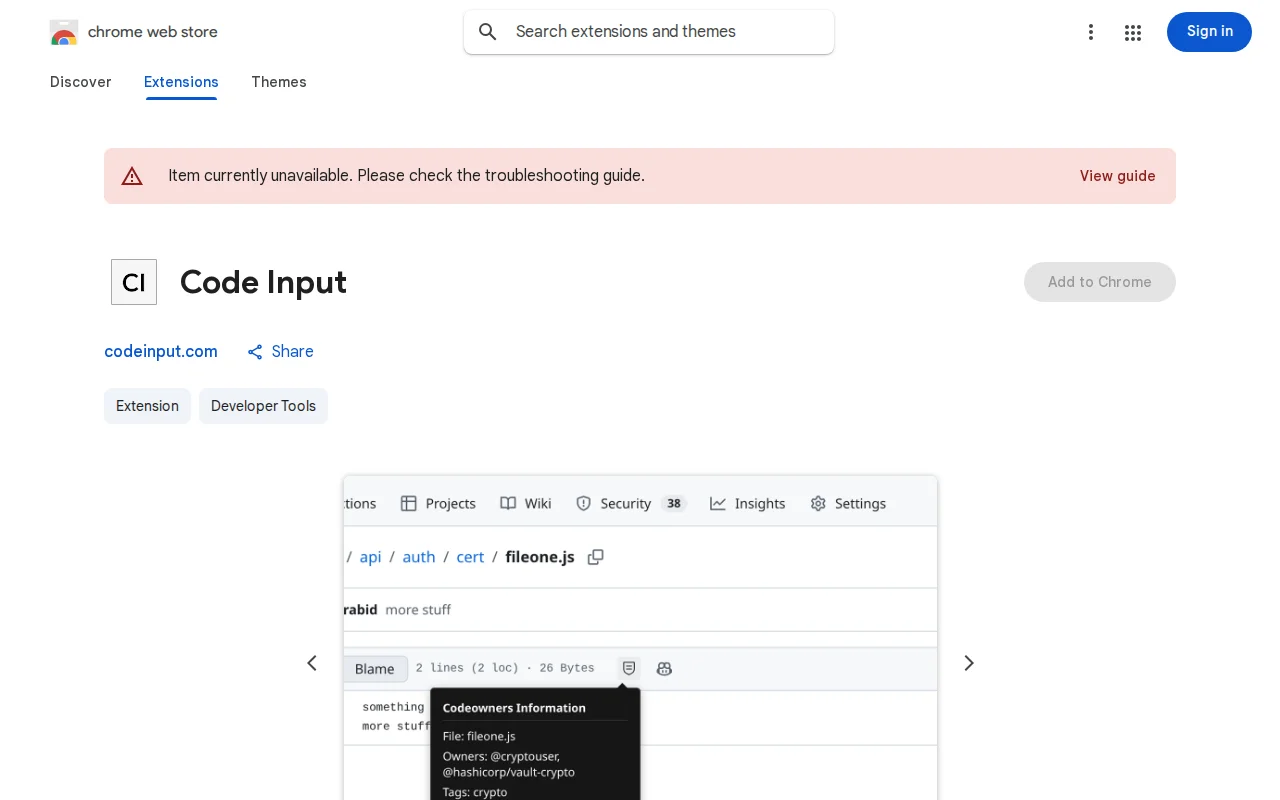
Task: Click the search magnifier icon
Action: [x=488, y=32]
